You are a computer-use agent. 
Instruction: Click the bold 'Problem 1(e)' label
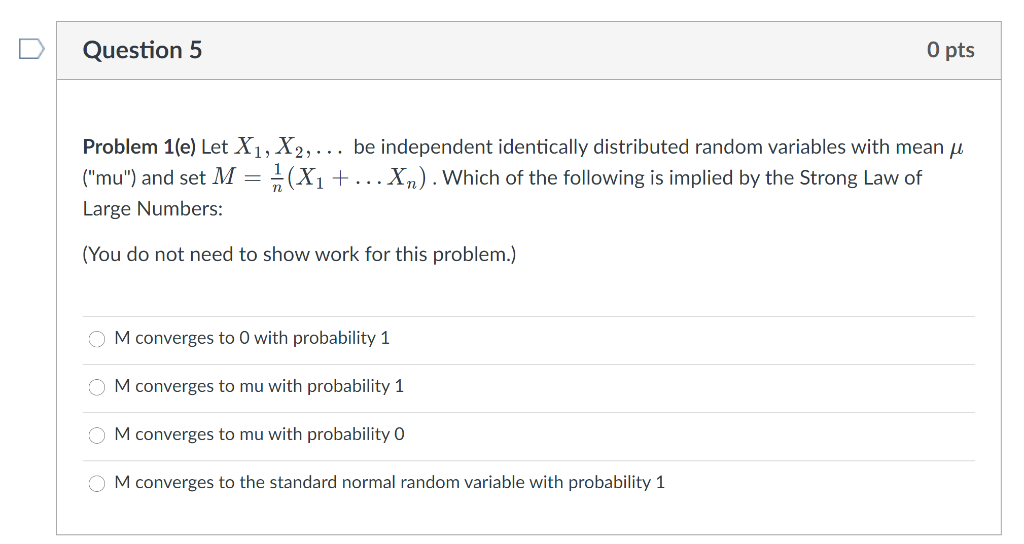click(x=139, y=147)
